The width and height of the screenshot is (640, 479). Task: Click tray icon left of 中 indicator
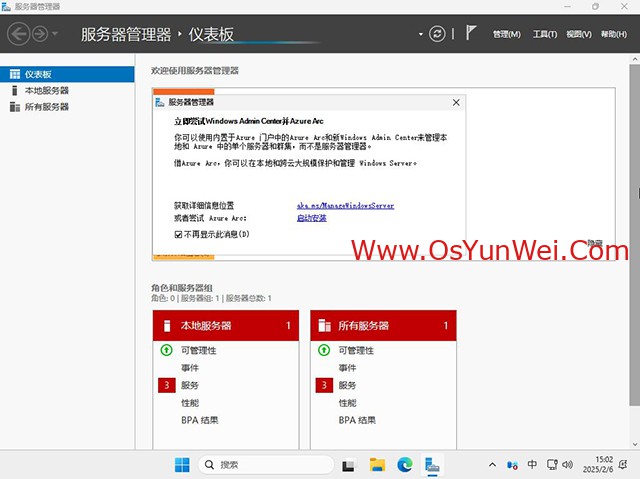(x=512, y=465)
